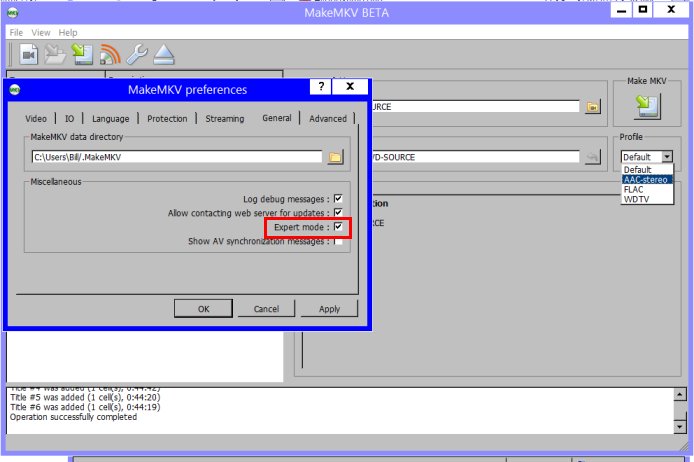Switch to the Advanced tab

point(328,119)
